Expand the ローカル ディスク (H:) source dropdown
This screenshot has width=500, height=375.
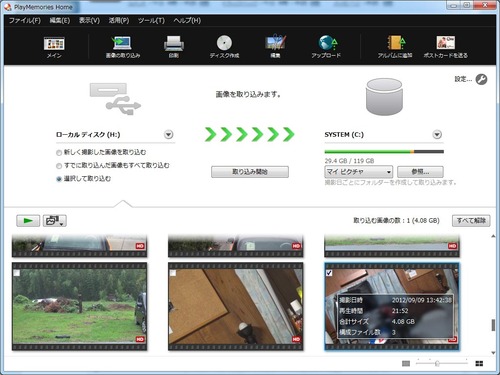point(169,135)
